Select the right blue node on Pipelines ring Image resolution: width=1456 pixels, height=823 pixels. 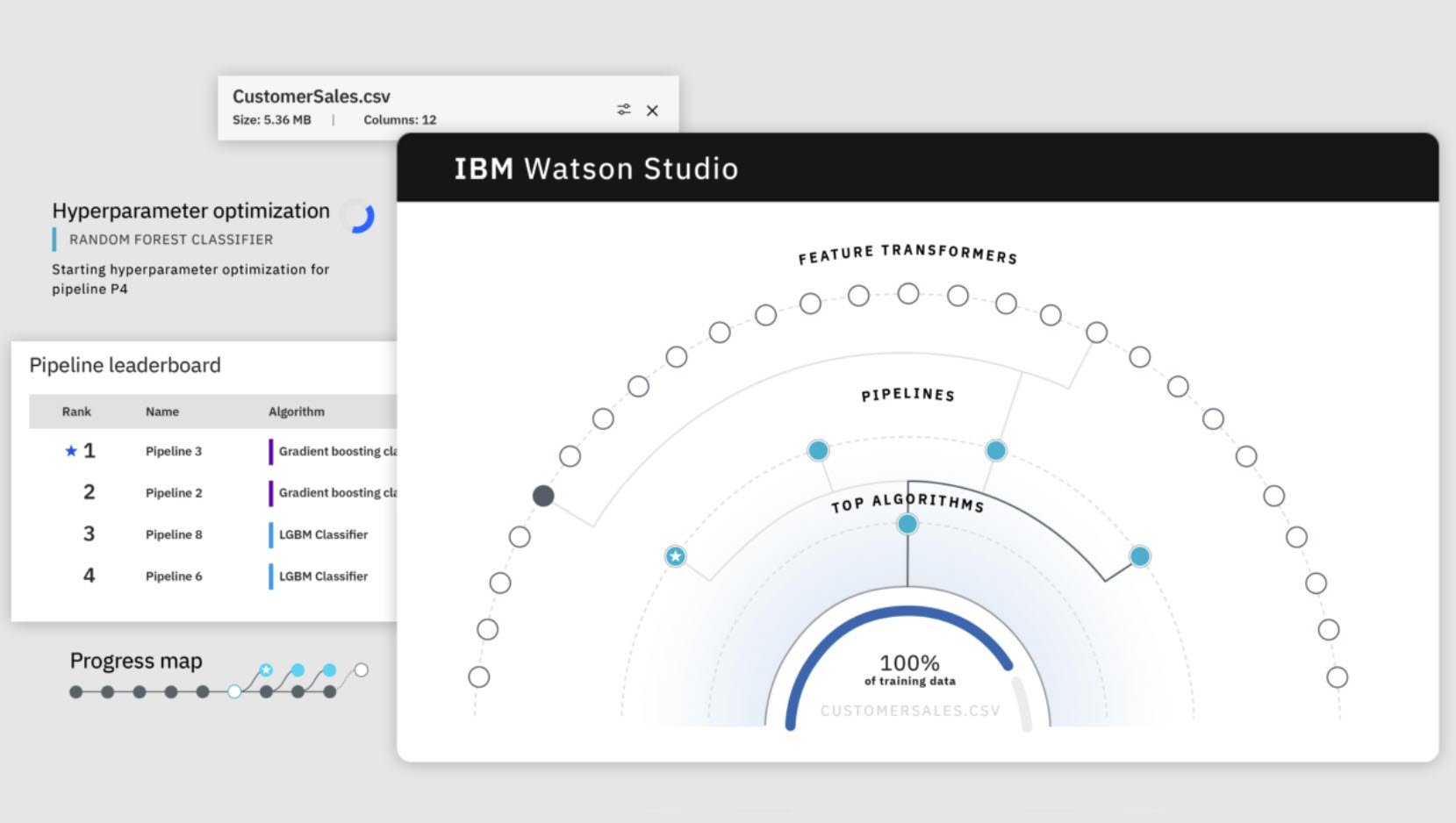click(995, 450)
